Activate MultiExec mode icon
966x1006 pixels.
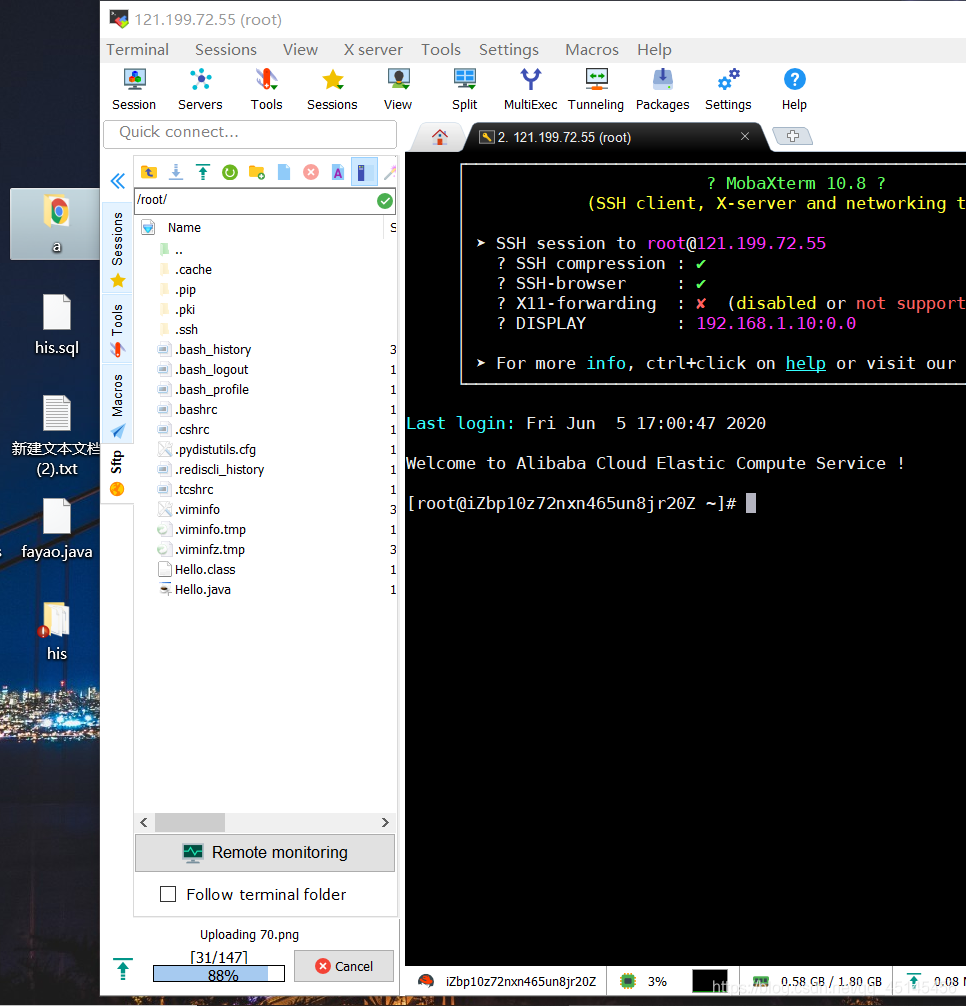[530, 90]
